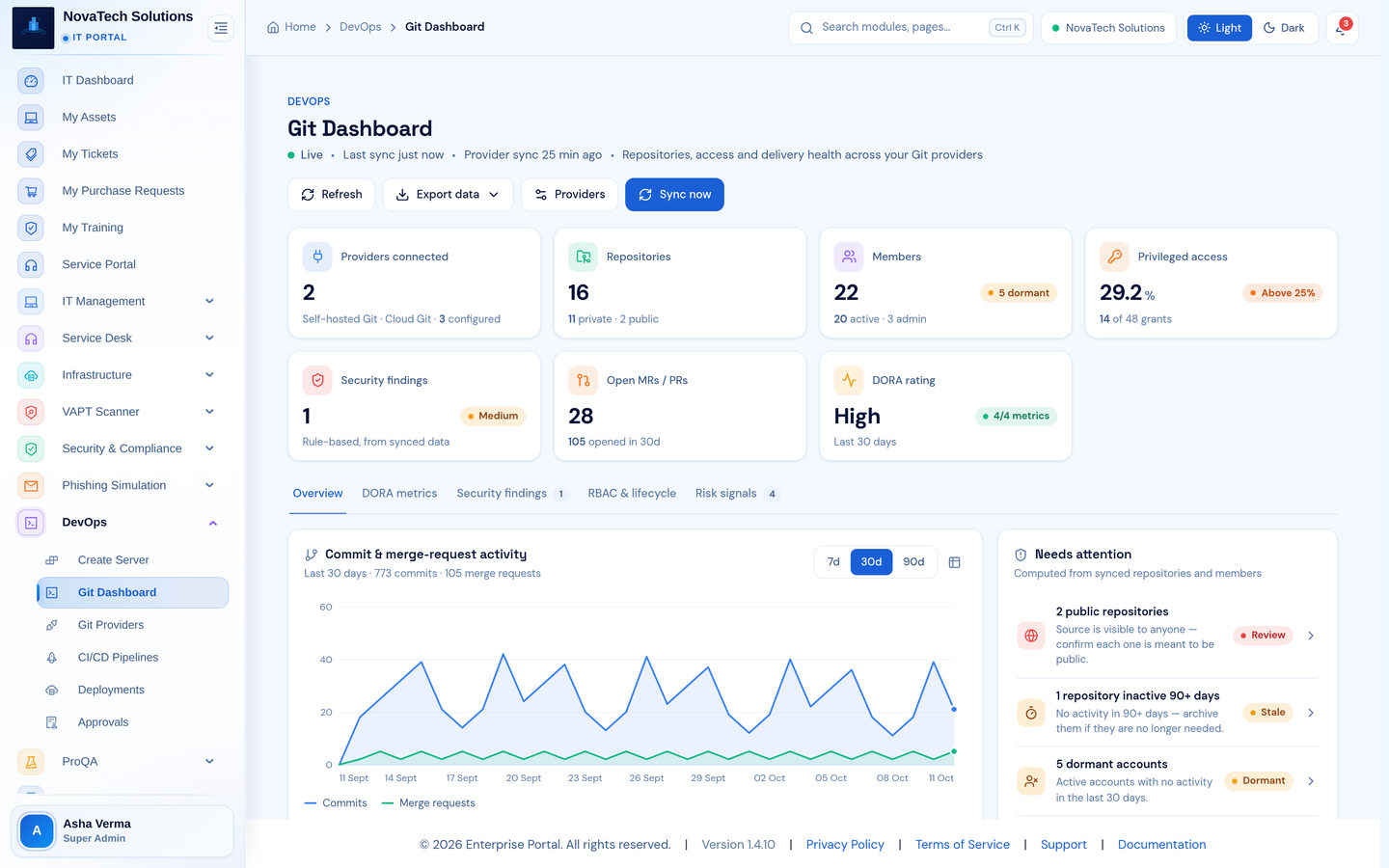Click the Sync now button
The image size is (1389, 868).
pos(674,195)
